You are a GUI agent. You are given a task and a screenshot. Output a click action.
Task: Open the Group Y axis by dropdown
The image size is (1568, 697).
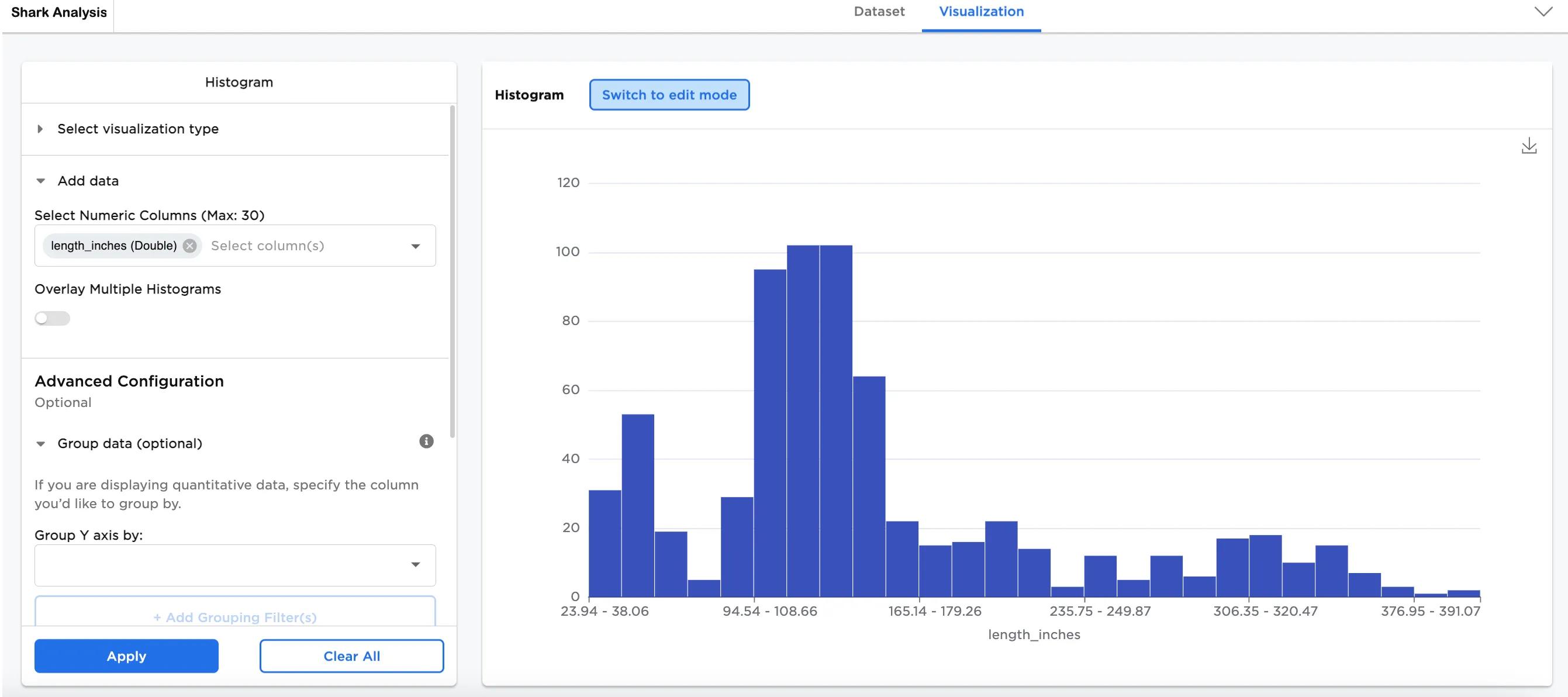click(x=234, y=565)
